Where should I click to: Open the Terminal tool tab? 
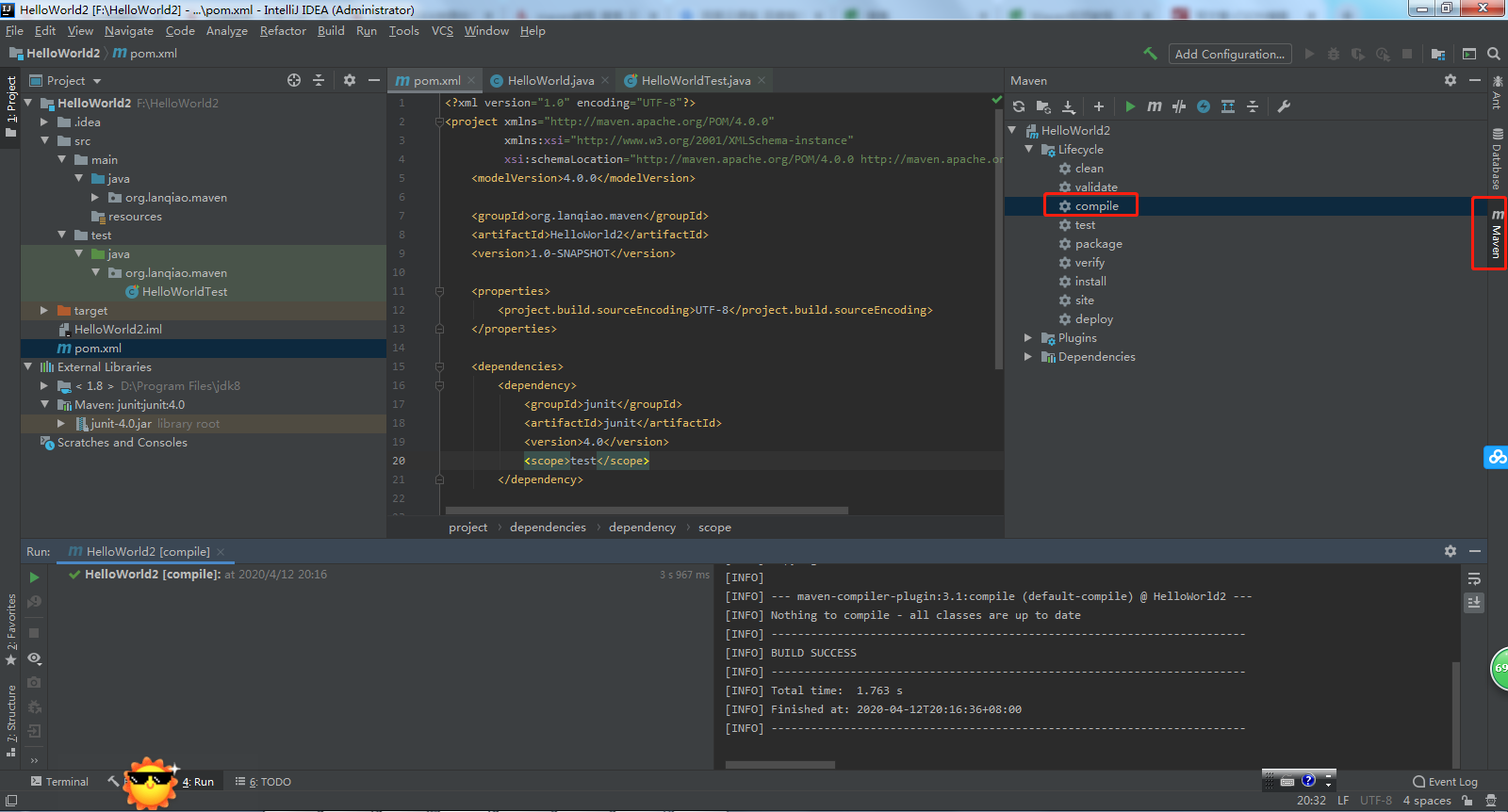pyautogui.click(x=59, y=782)
